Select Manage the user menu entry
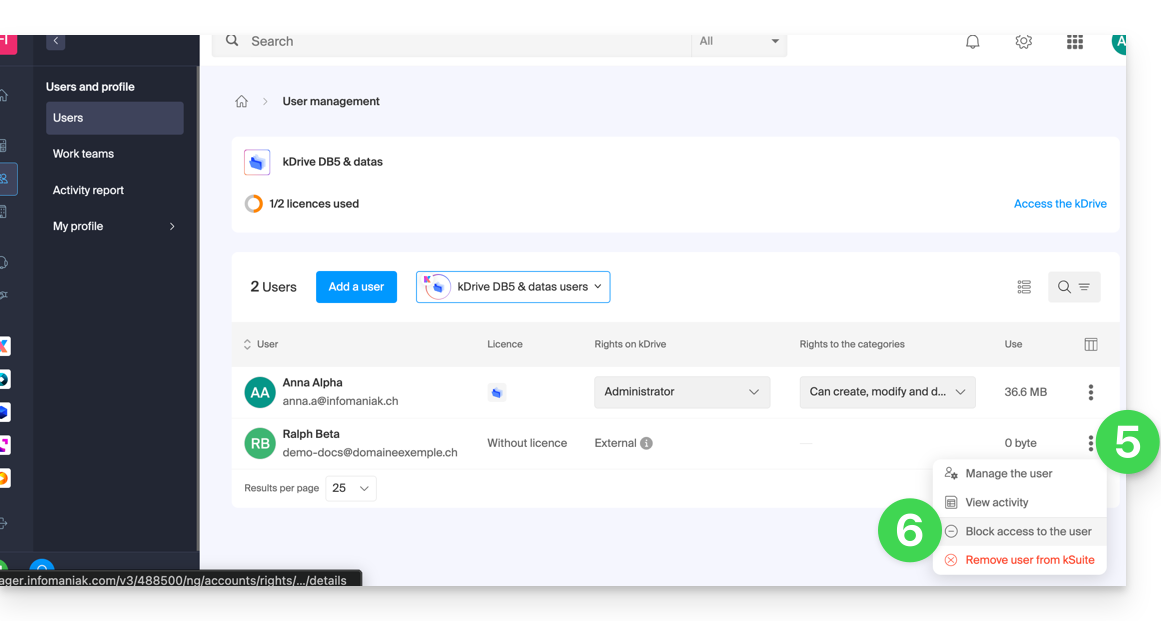This screenshot has width=1161, height=621. point(1008,474)
